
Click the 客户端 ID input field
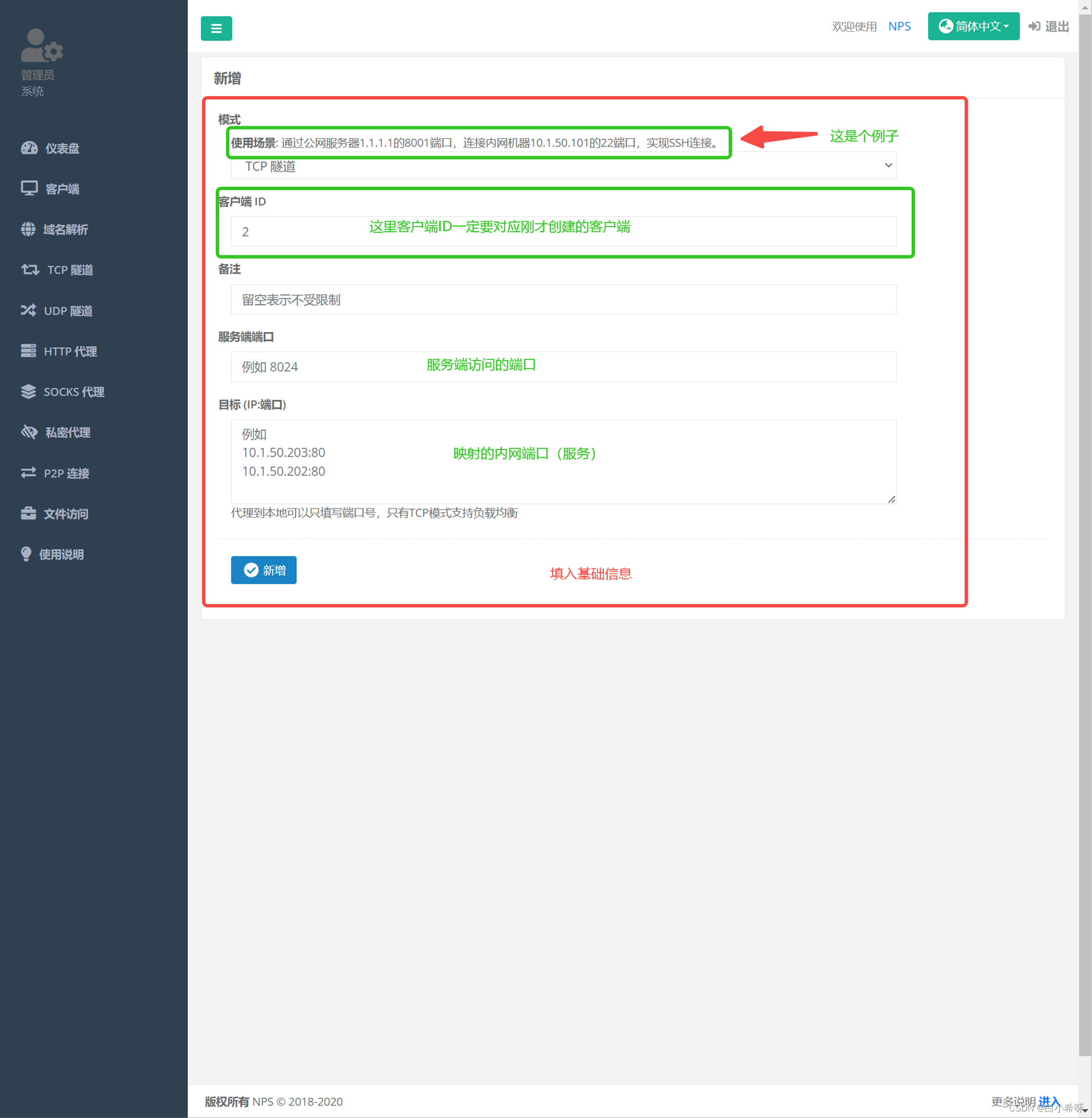[x=563, y=232]
